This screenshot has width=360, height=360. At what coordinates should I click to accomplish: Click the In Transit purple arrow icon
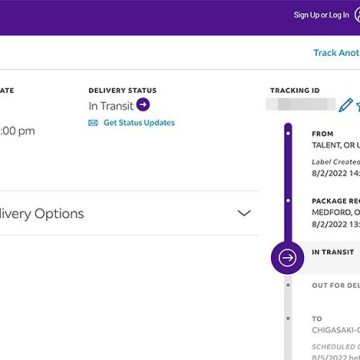coord(143,105)
